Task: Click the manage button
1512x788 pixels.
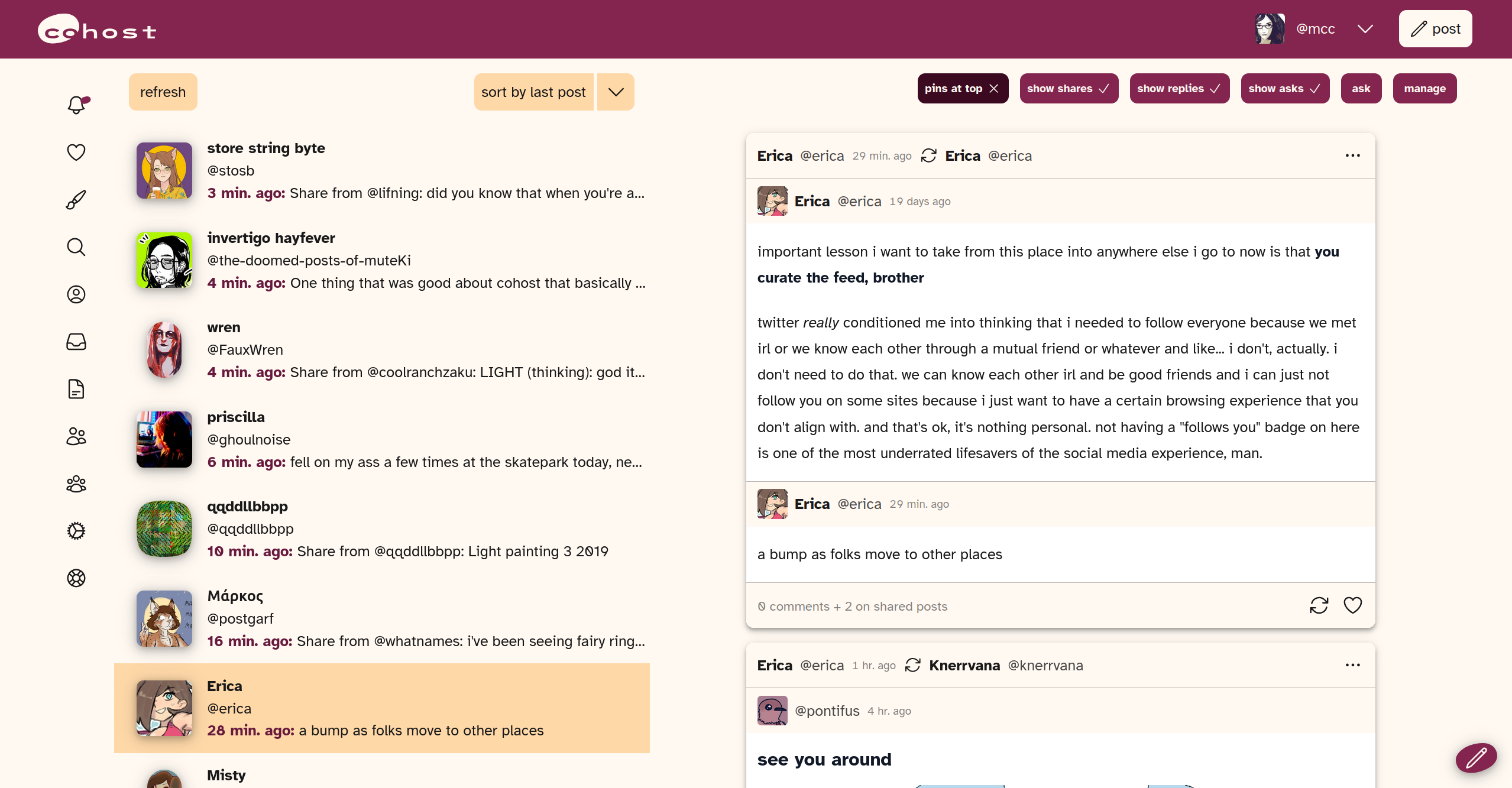Action: (1424, 89)
